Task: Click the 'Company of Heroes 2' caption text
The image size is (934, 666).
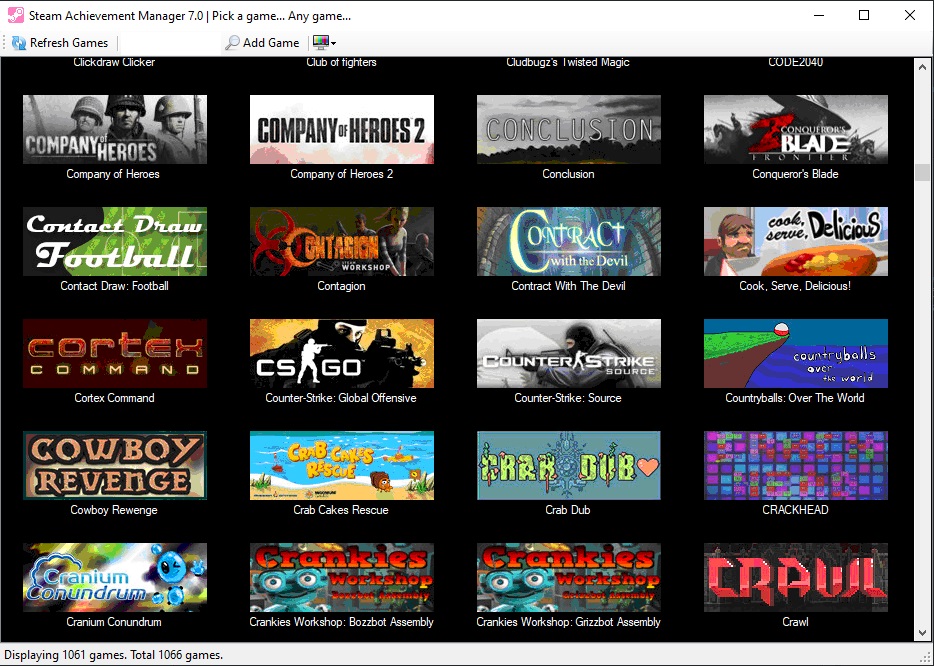Action: (x=342, y=174)
